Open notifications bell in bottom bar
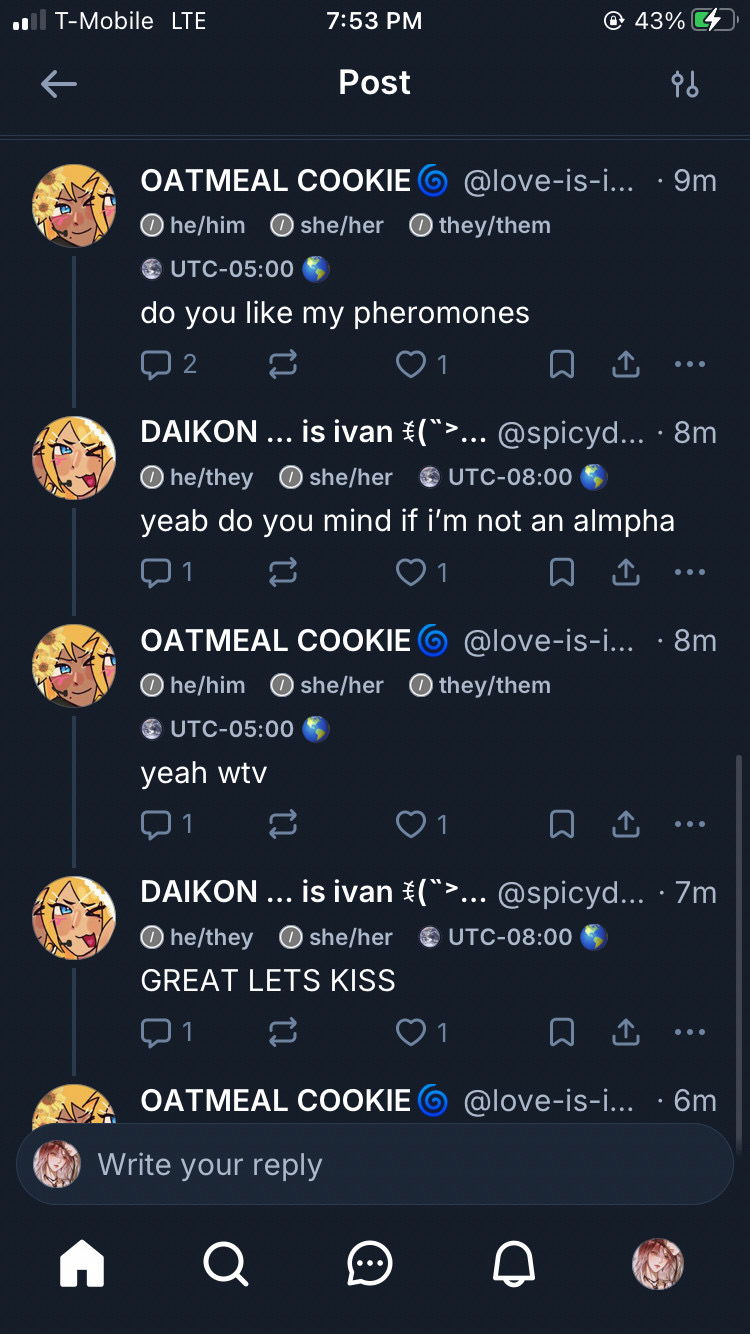750x1334 pixels. (514, 1264)
